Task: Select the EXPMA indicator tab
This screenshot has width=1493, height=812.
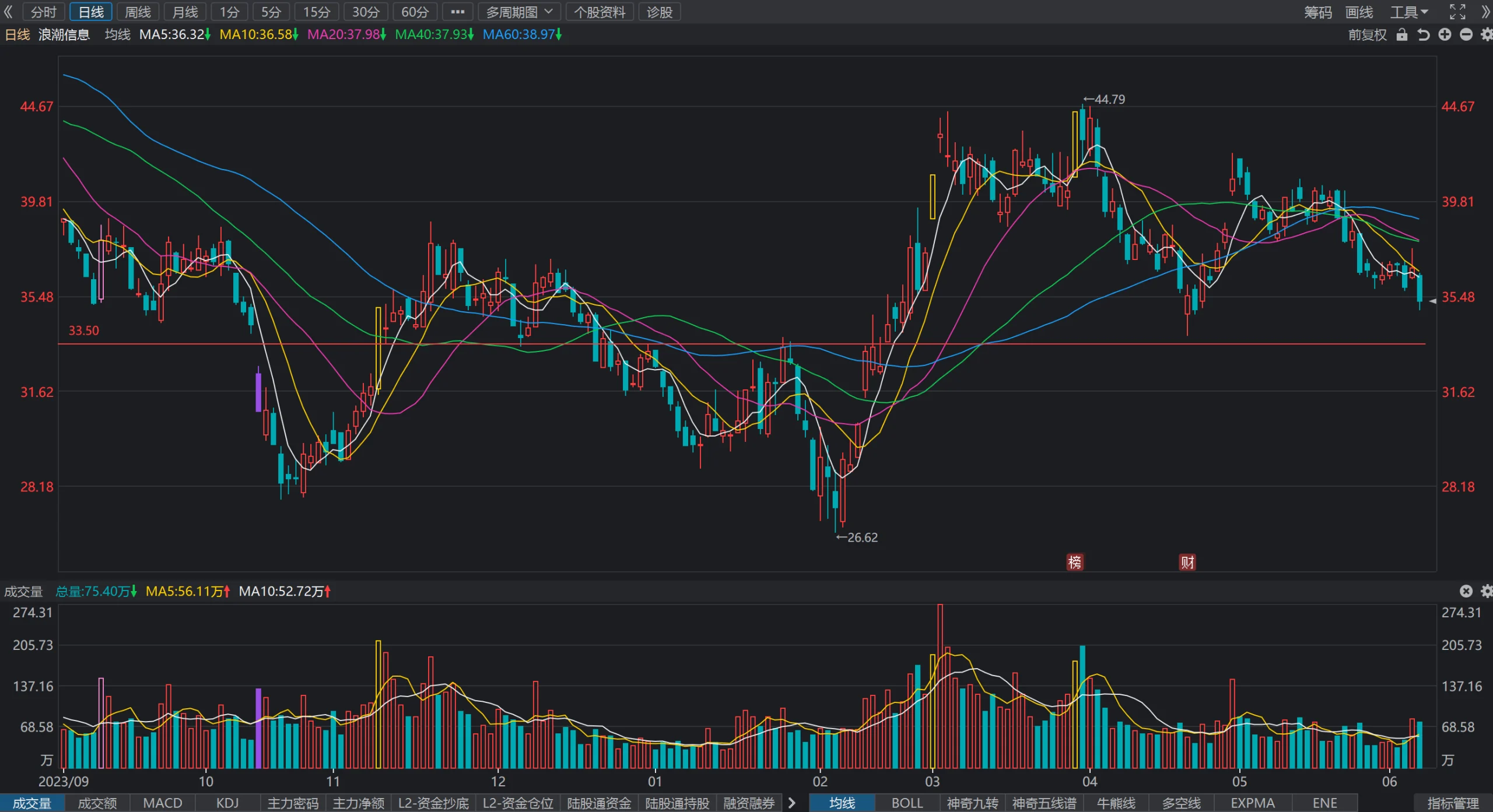Action: (1253, 803)
